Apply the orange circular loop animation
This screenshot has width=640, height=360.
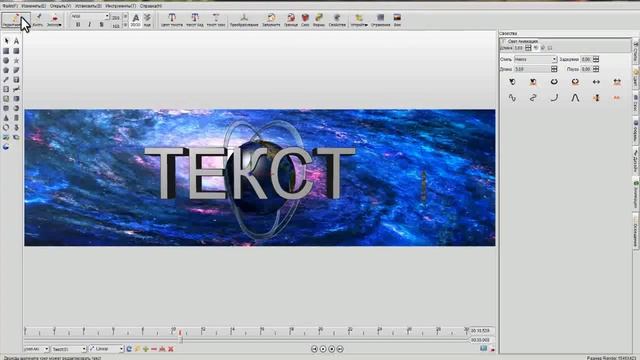tap(575, 82)
